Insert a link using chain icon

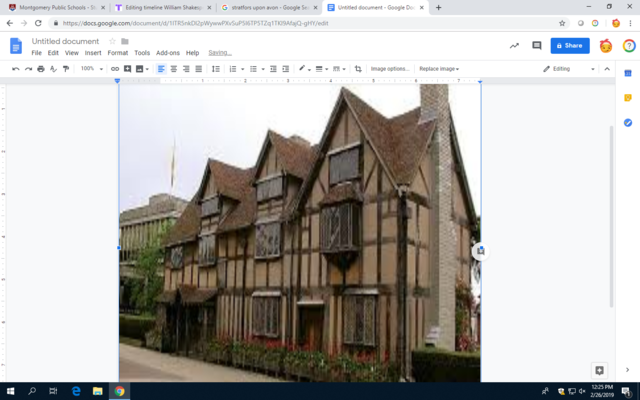(115, 69)
